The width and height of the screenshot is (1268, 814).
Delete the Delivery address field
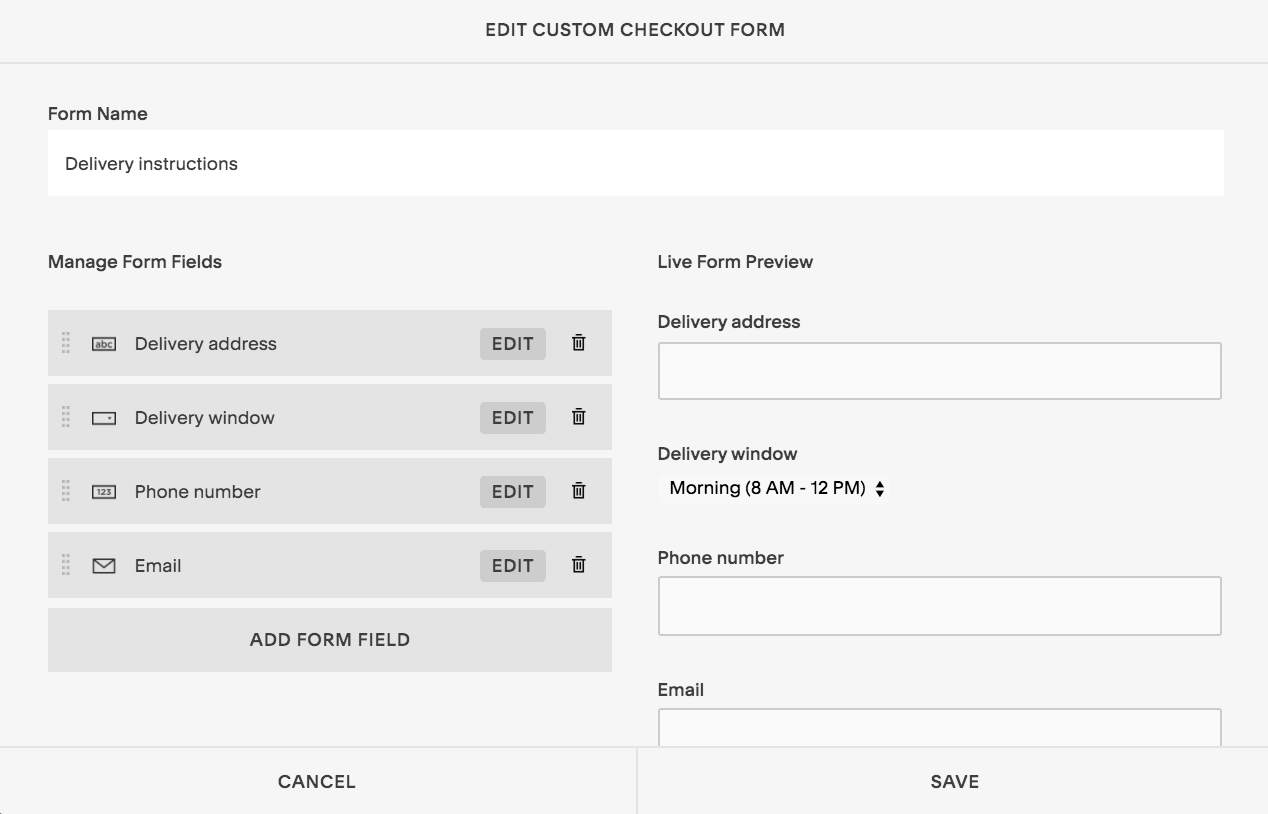(x=578, y=343)
